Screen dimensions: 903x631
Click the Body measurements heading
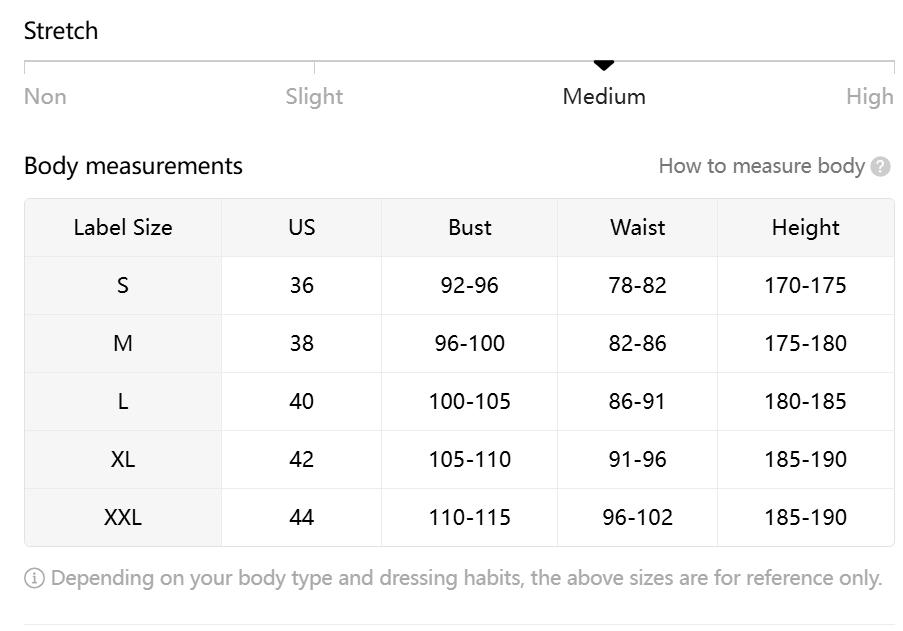click(133, 166)
